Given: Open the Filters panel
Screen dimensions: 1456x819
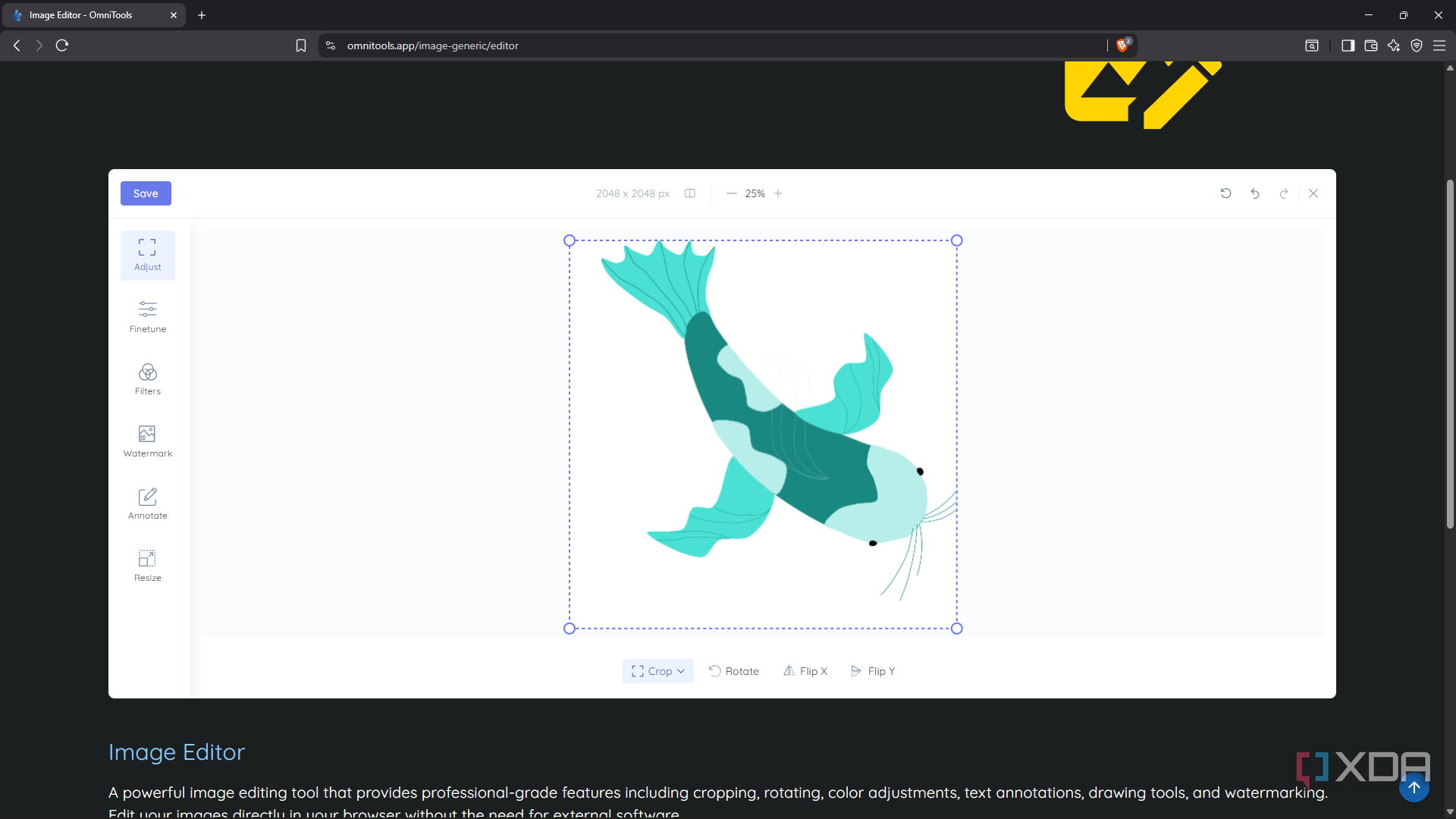Looking at the screenshot, I should 147,379.
